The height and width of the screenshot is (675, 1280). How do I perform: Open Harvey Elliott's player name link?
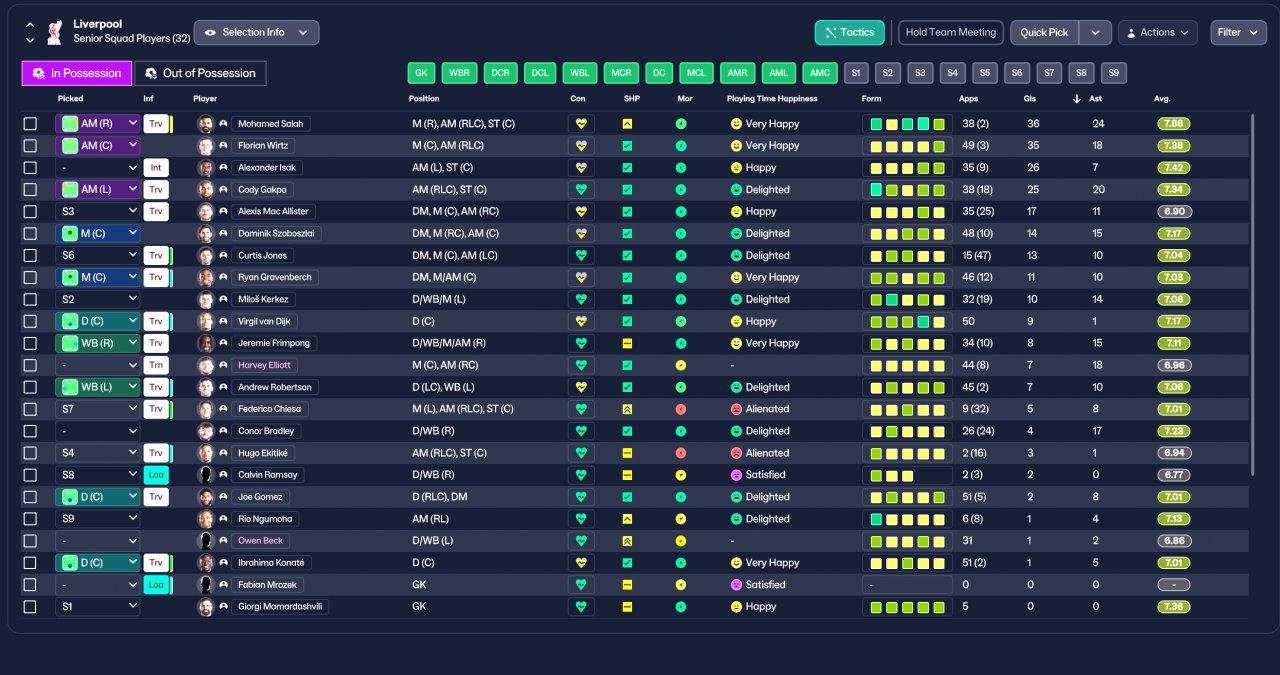click(x=266, y=365)
